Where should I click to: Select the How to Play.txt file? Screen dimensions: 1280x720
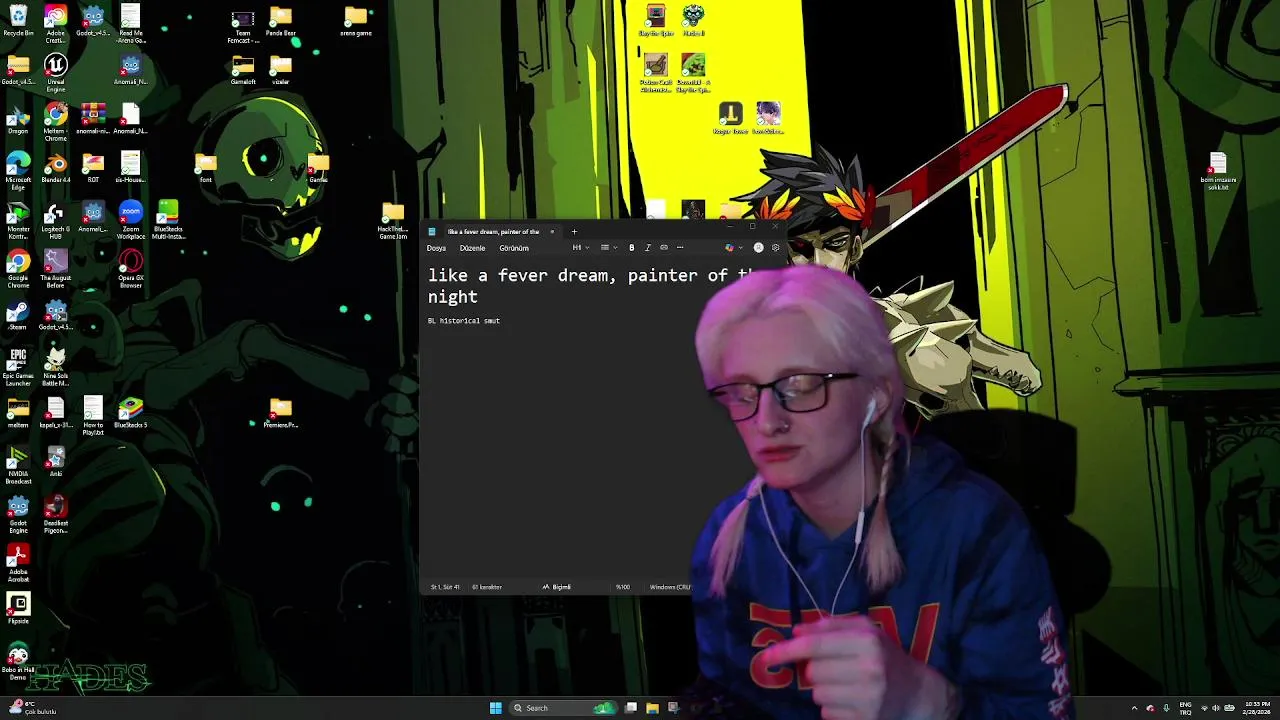click(93, 415)
